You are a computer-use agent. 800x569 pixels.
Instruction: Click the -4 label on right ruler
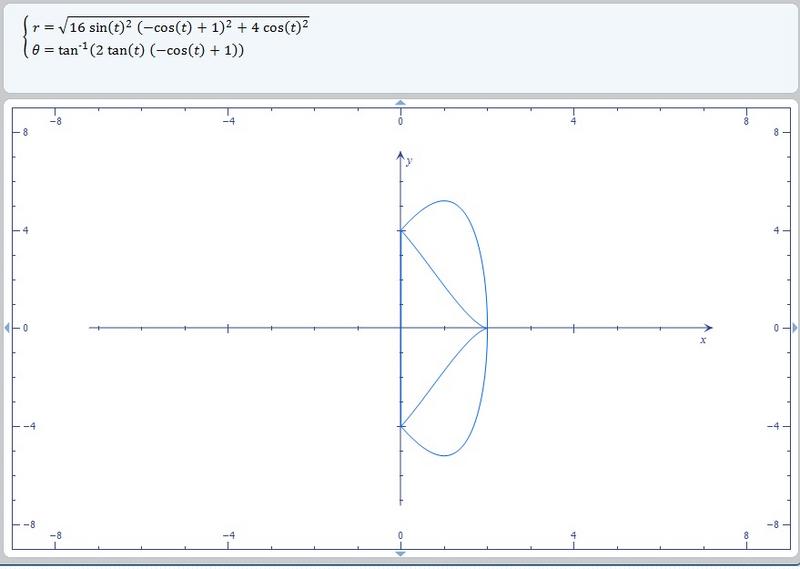coord(774,426)
